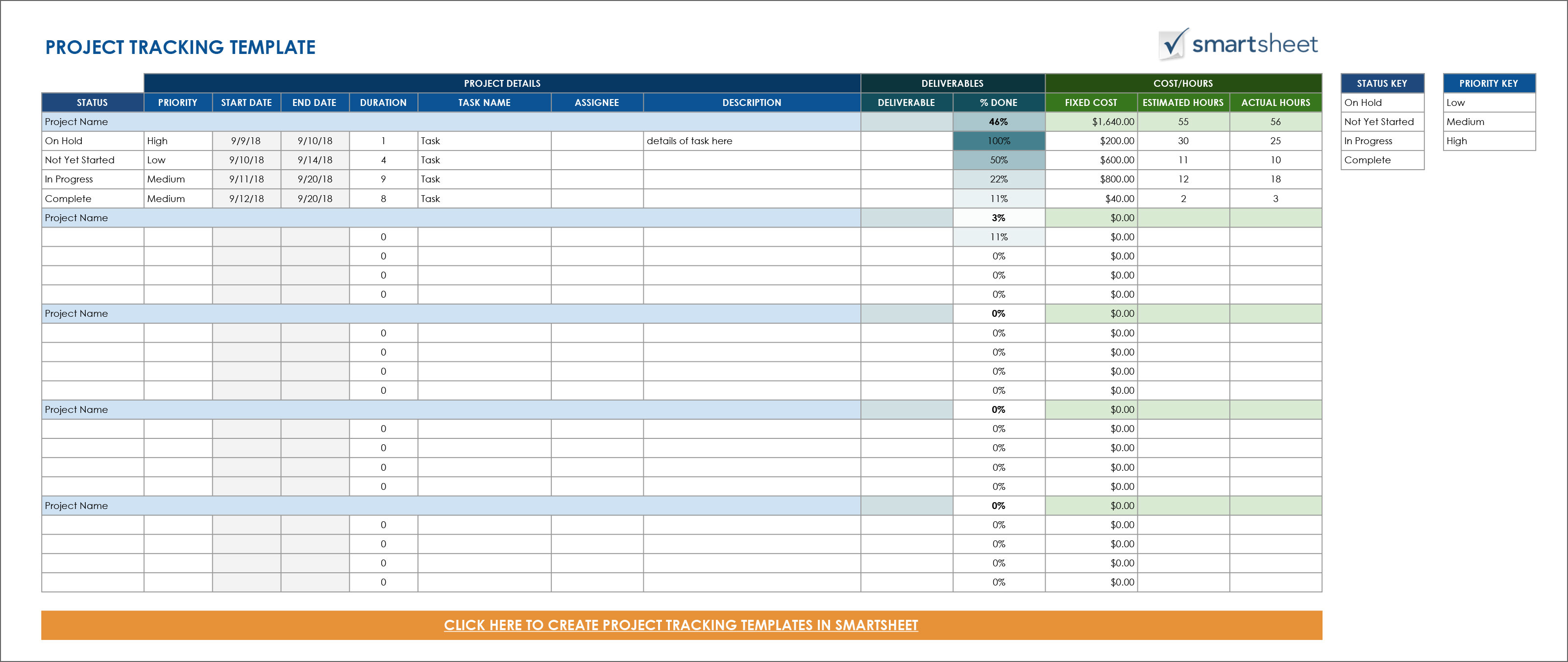1568x662 pixels.
Task: Click the 100% done progress cell
Action: click(x=998, y=141)
